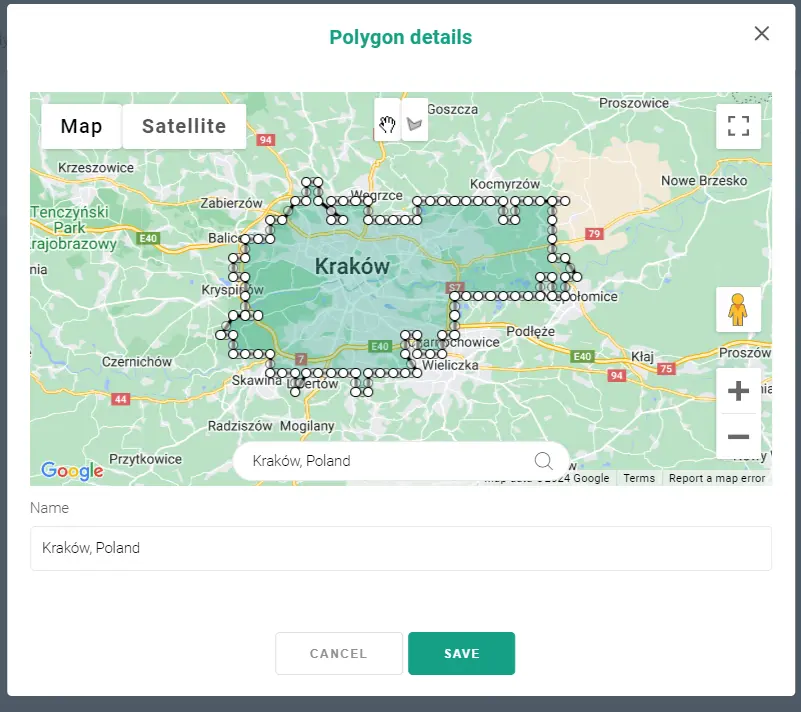Click the Nowe Brzesko map label

[x=704, y=181]
